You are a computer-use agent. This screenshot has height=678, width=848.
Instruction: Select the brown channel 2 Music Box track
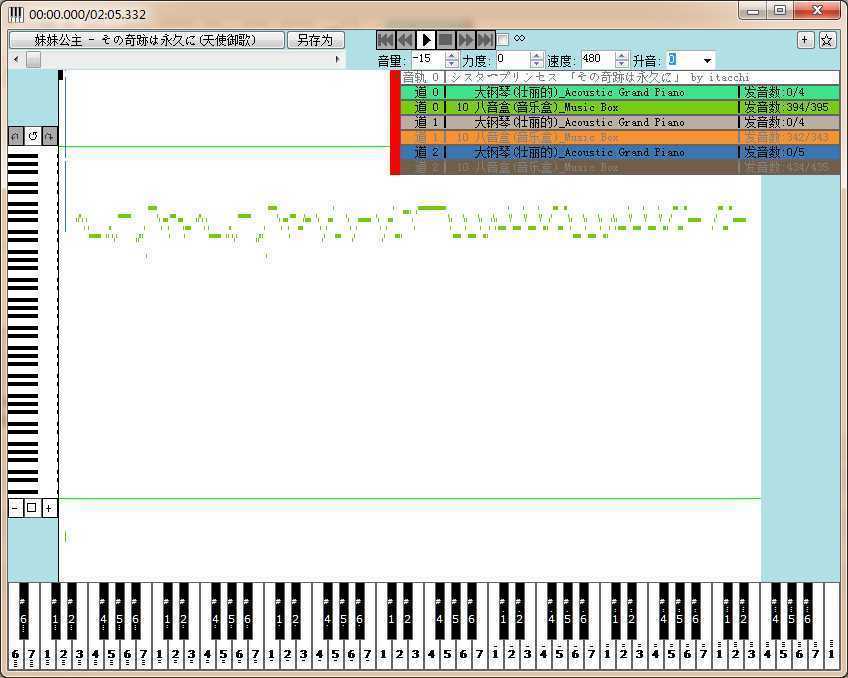point(620,167)
